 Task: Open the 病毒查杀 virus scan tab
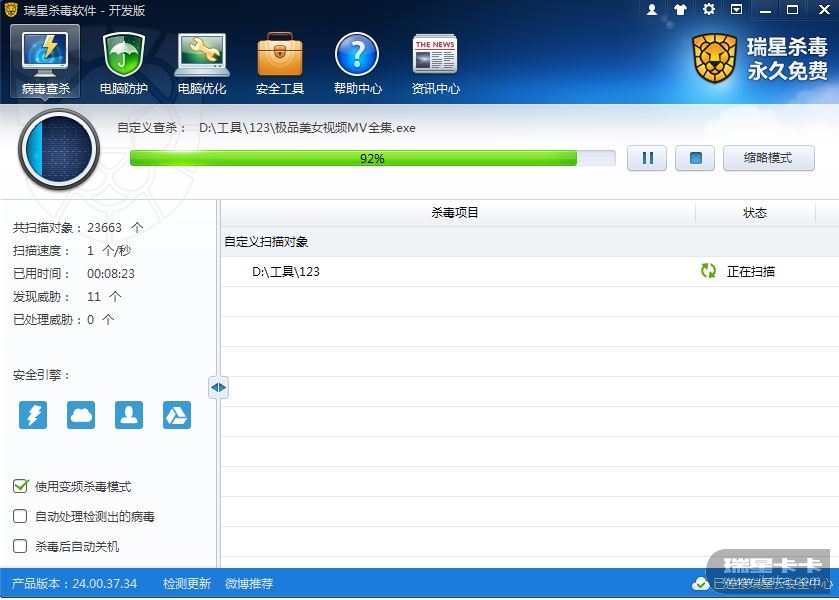click(x=45, y=62)
